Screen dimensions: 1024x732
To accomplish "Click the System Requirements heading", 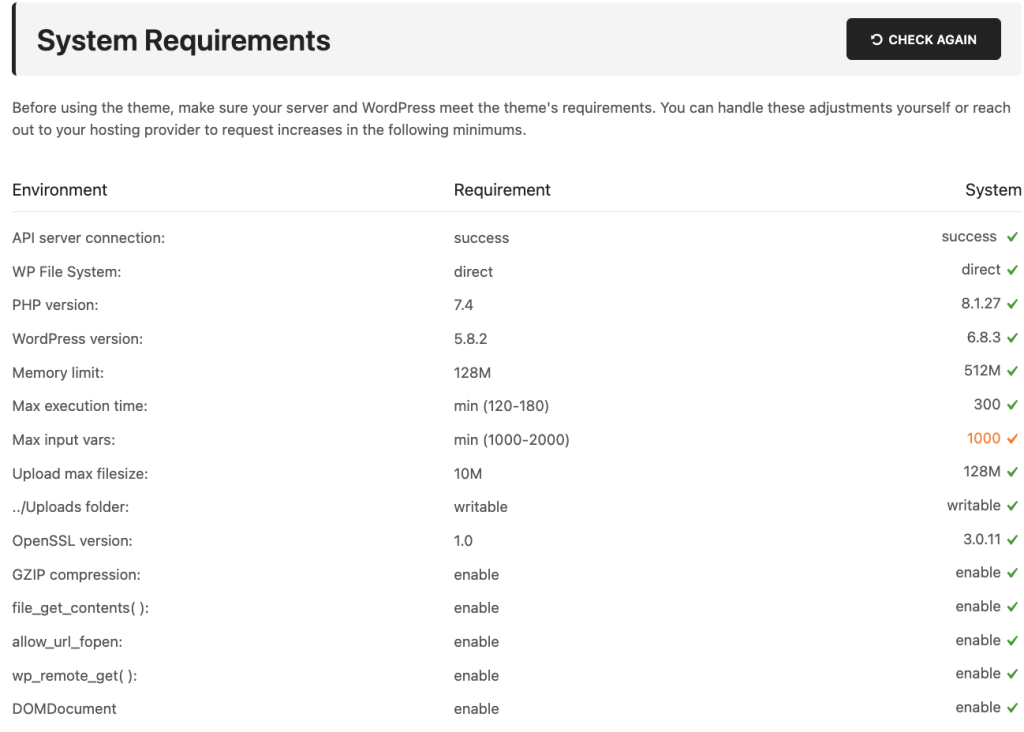I will [184, 40].
